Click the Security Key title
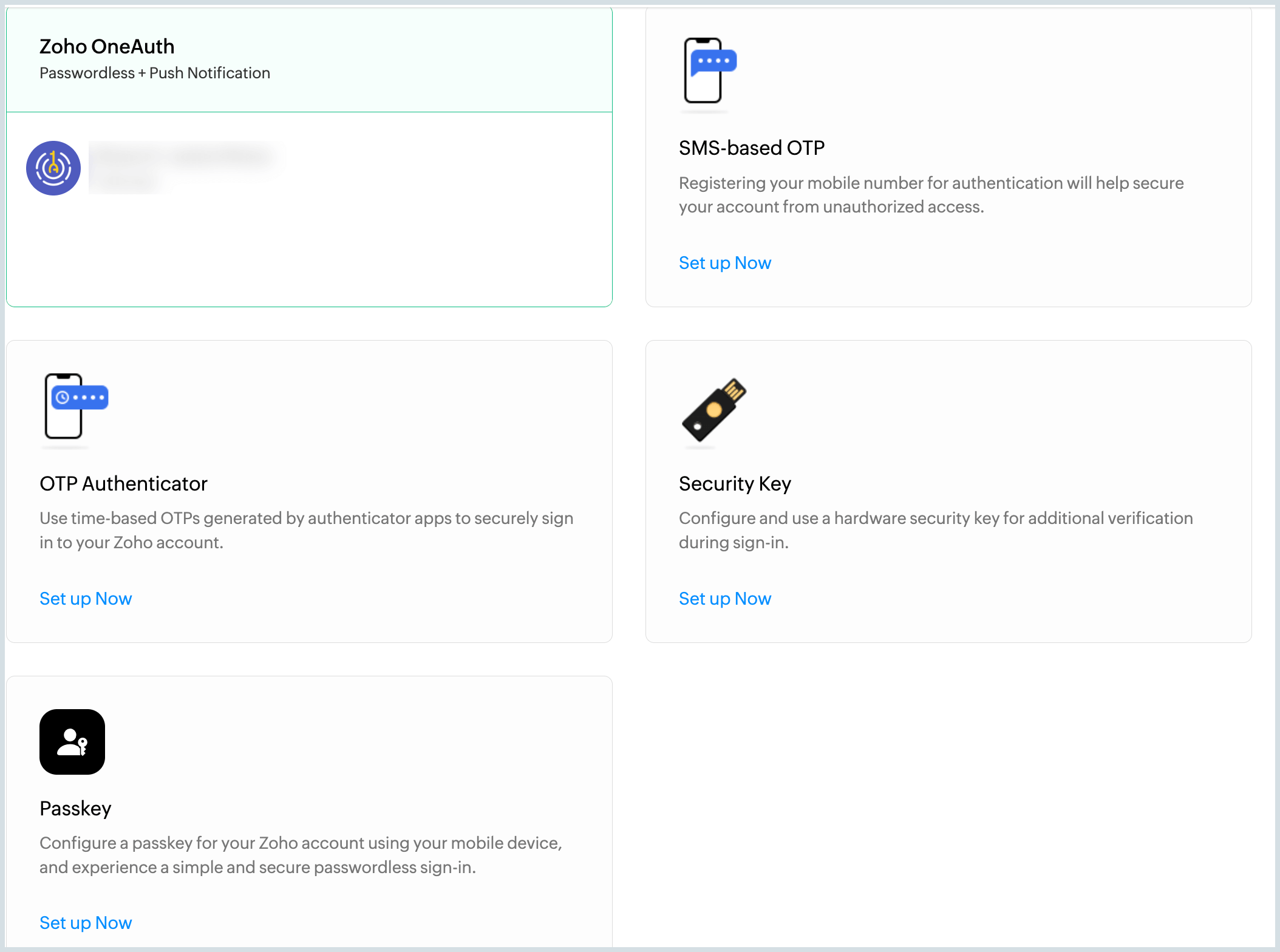The image size is (1280, 952). 735,484
